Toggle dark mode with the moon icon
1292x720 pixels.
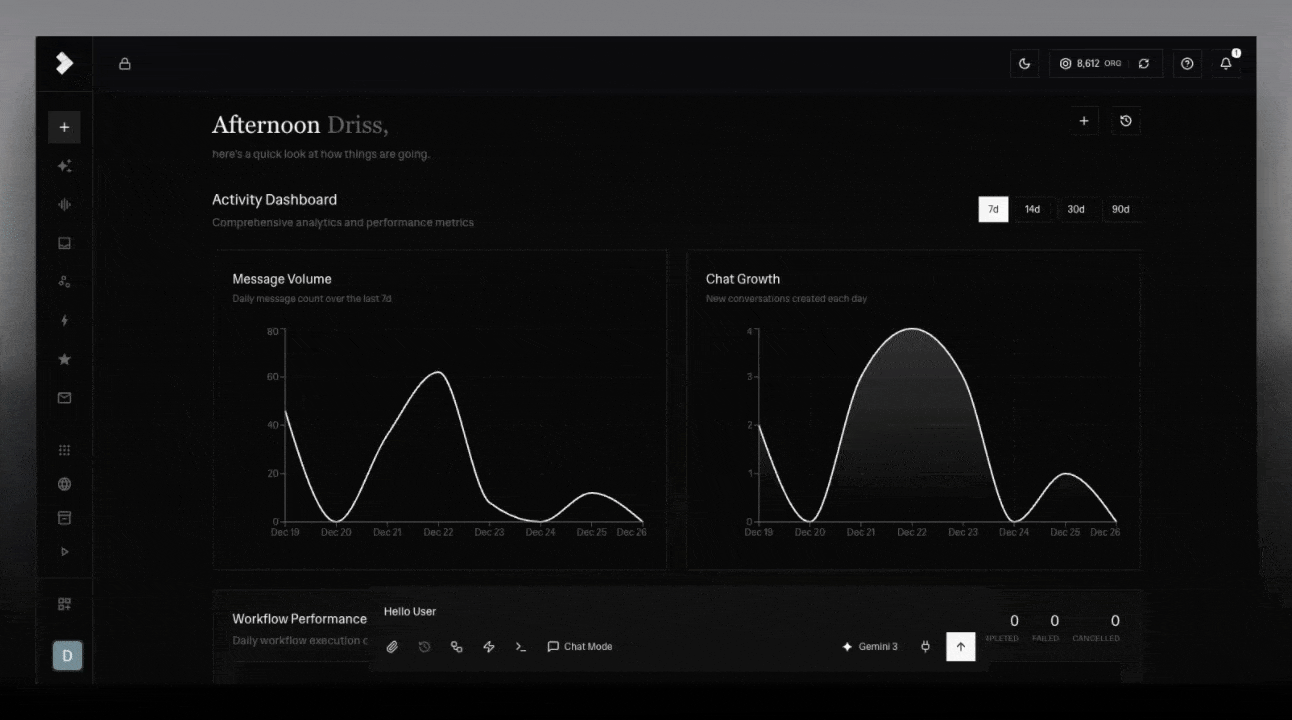pos(1024,64)
